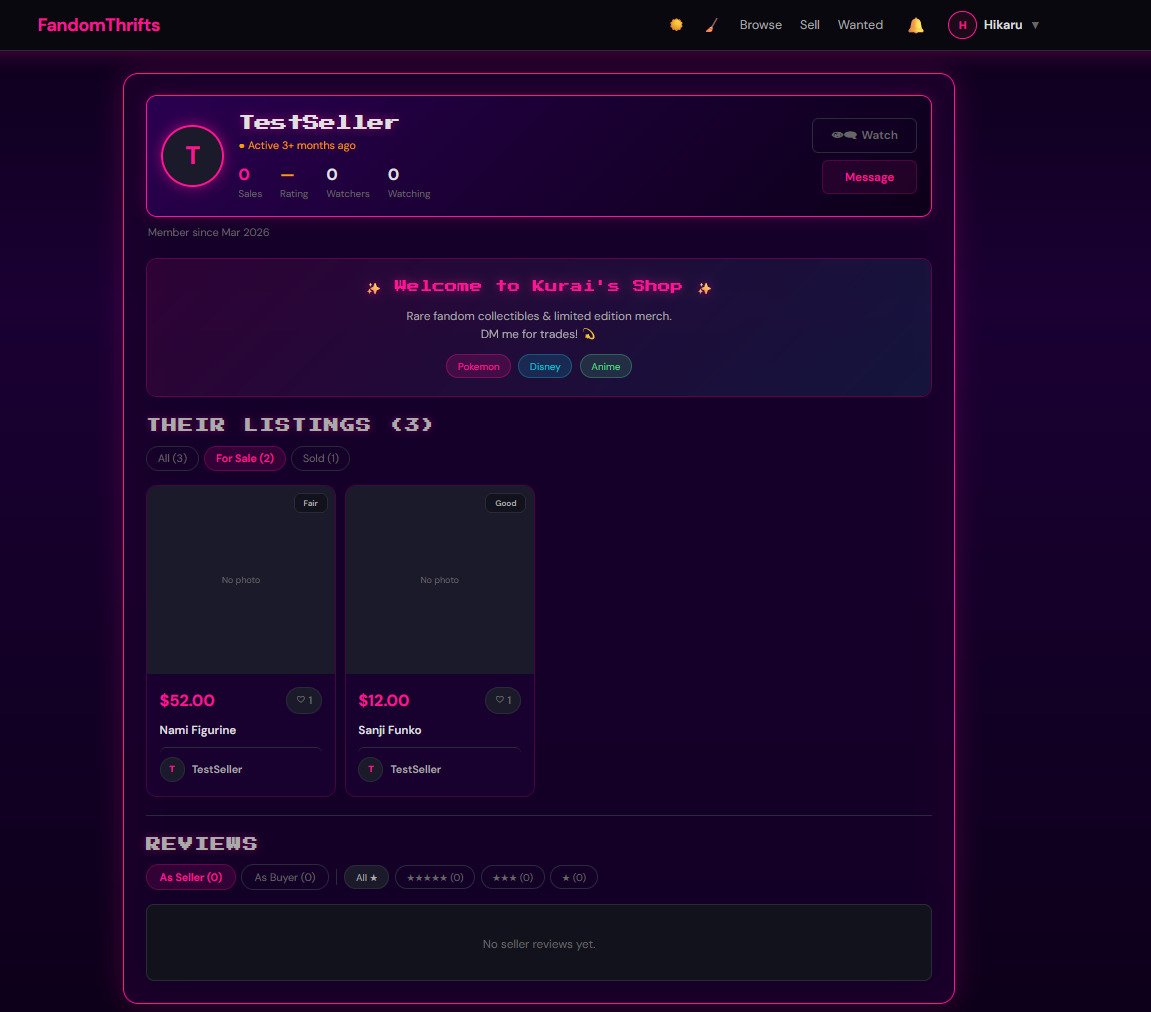Click the $12.00 price
The width and height of the screenshot is (1151, 1012).
(384, 700)
